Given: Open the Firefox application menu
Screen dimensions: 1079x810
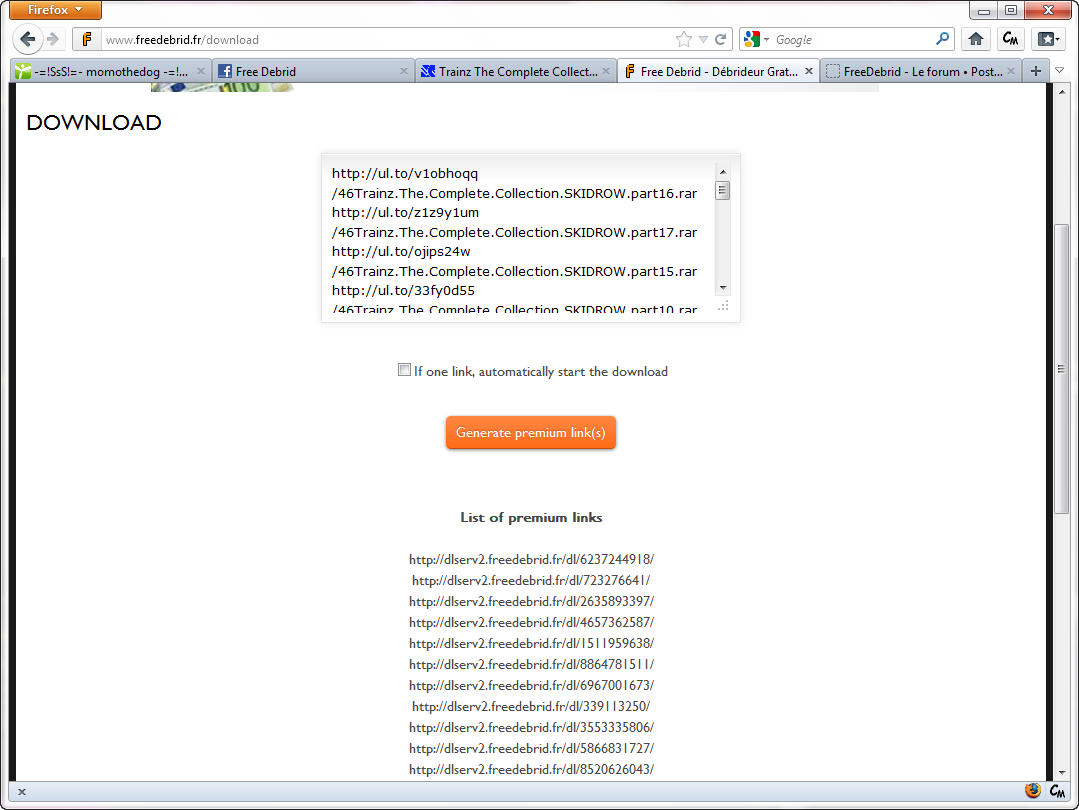Looking at the screenshot, I should pos(55,10).
